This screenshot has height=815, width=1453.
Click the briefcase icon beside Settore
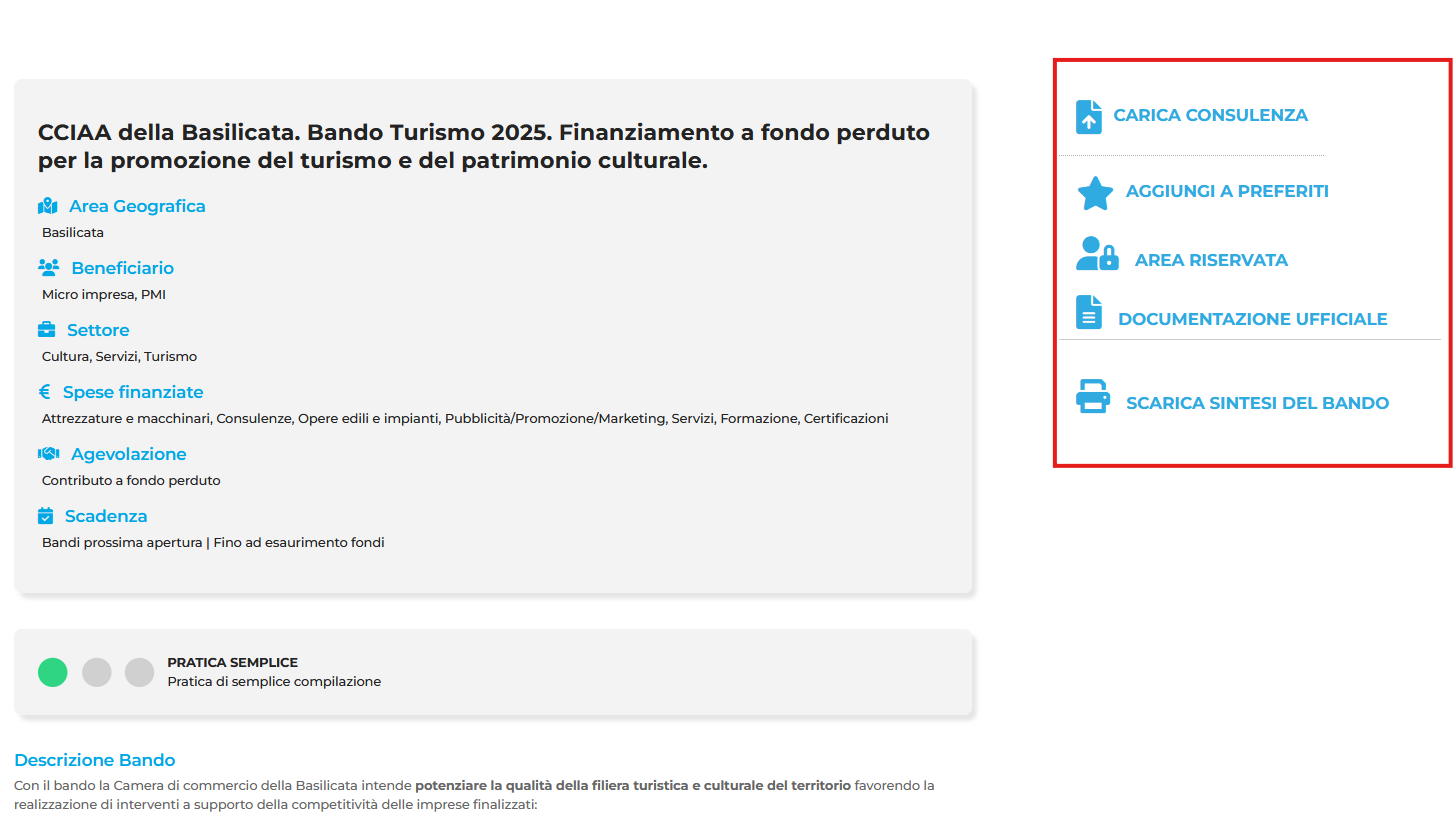[x=46, y=330]
